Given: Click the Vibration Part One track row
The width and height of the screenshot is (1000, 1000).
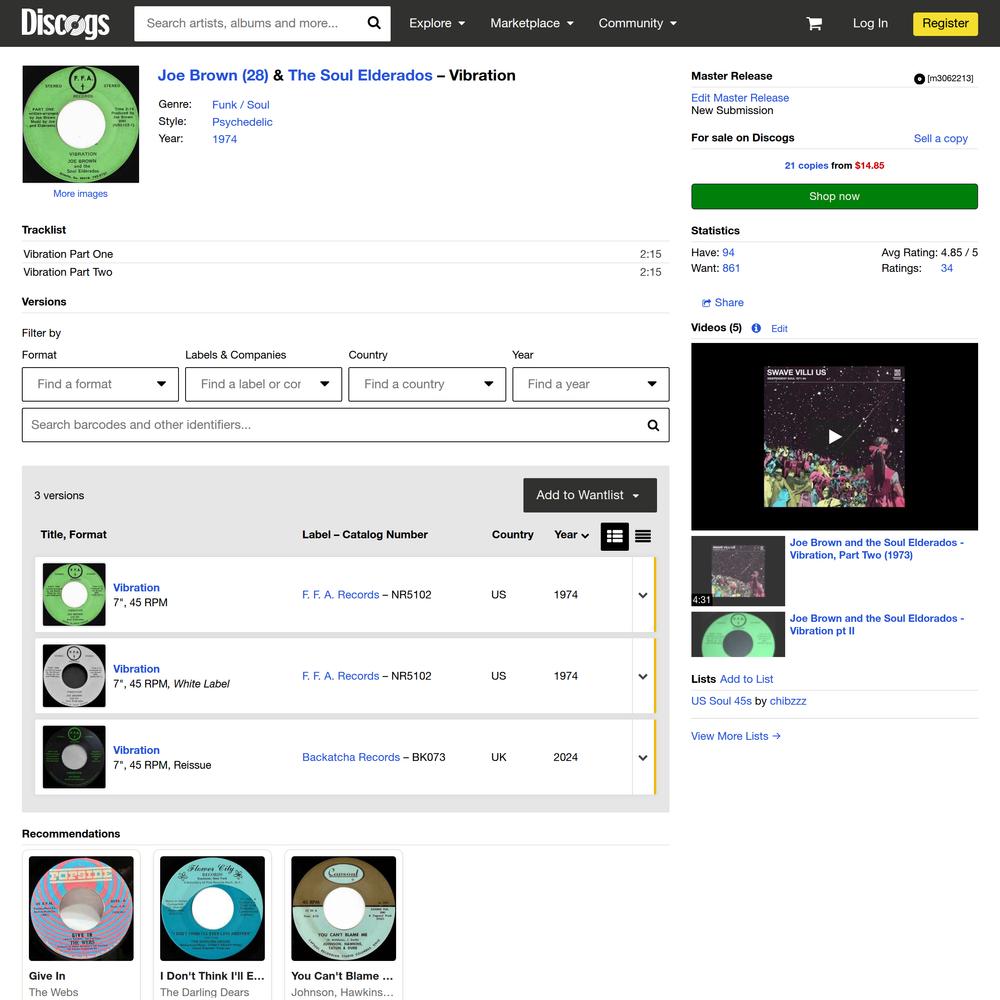Looking at the screenshot, I should pos(346,254).
